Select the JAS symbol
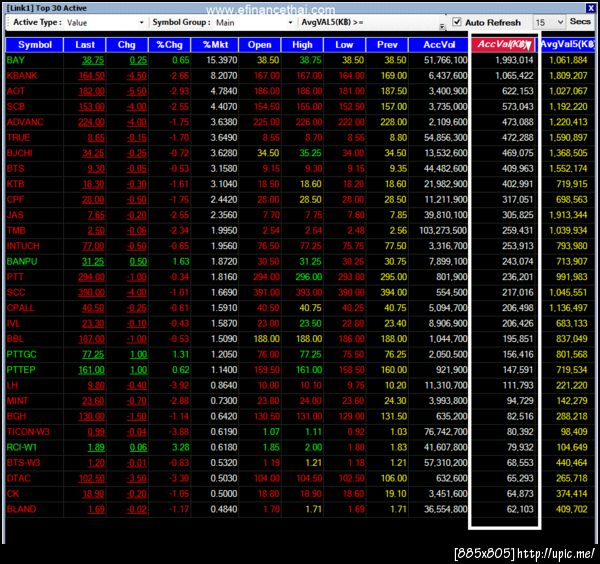The height and width of the screenshot is (564, 600). coord(15,215)
